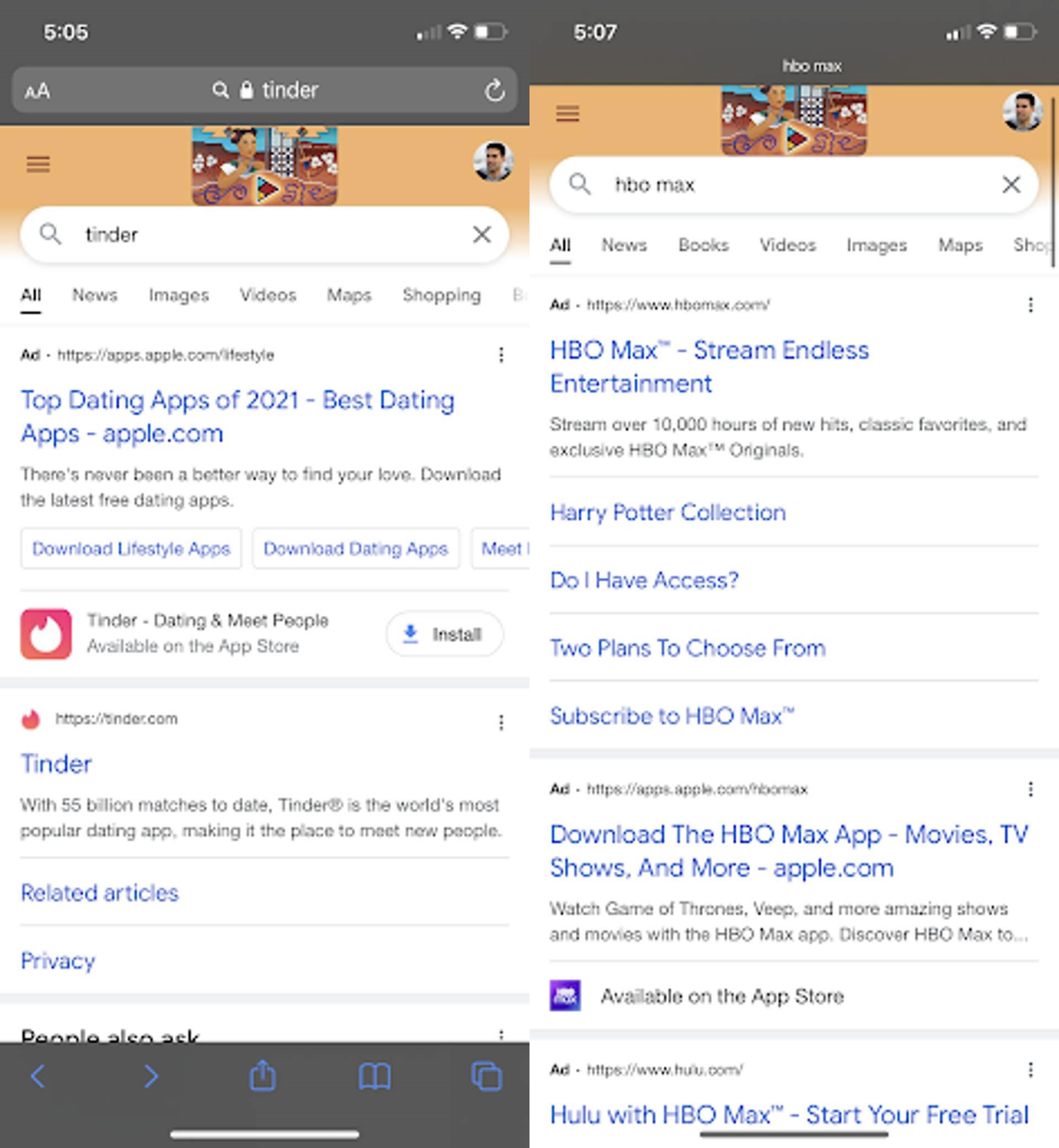
Task: Open options for apps.apple.com/hbomax ad
Action: pos(1030,790)
